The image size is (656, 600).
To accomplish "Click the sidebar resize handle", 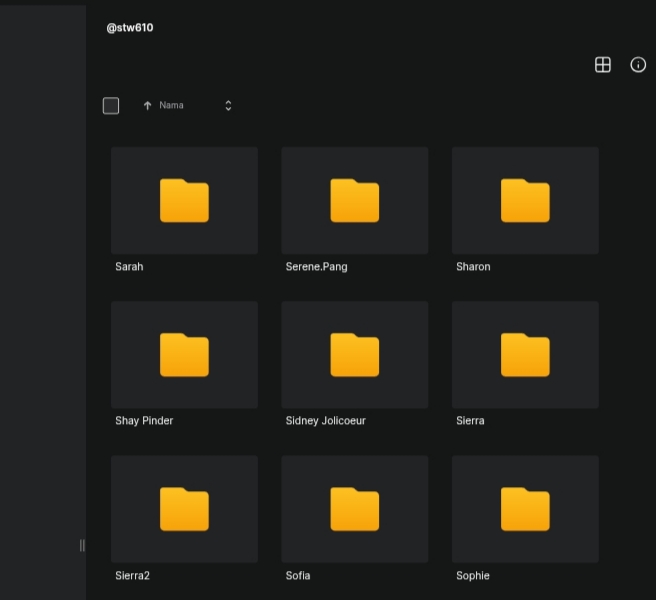I will click(82, 545).
